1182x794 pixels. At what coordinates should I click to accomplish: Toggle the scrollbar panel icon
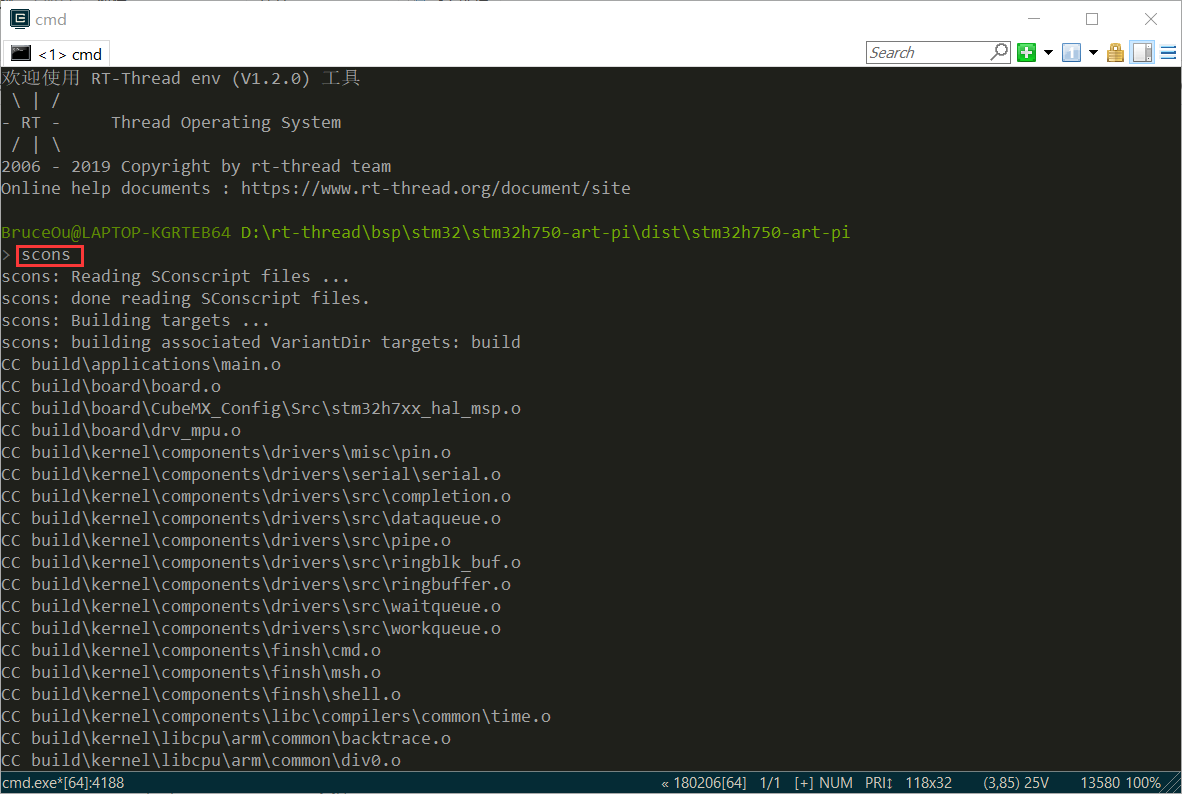coord(1142,53)
